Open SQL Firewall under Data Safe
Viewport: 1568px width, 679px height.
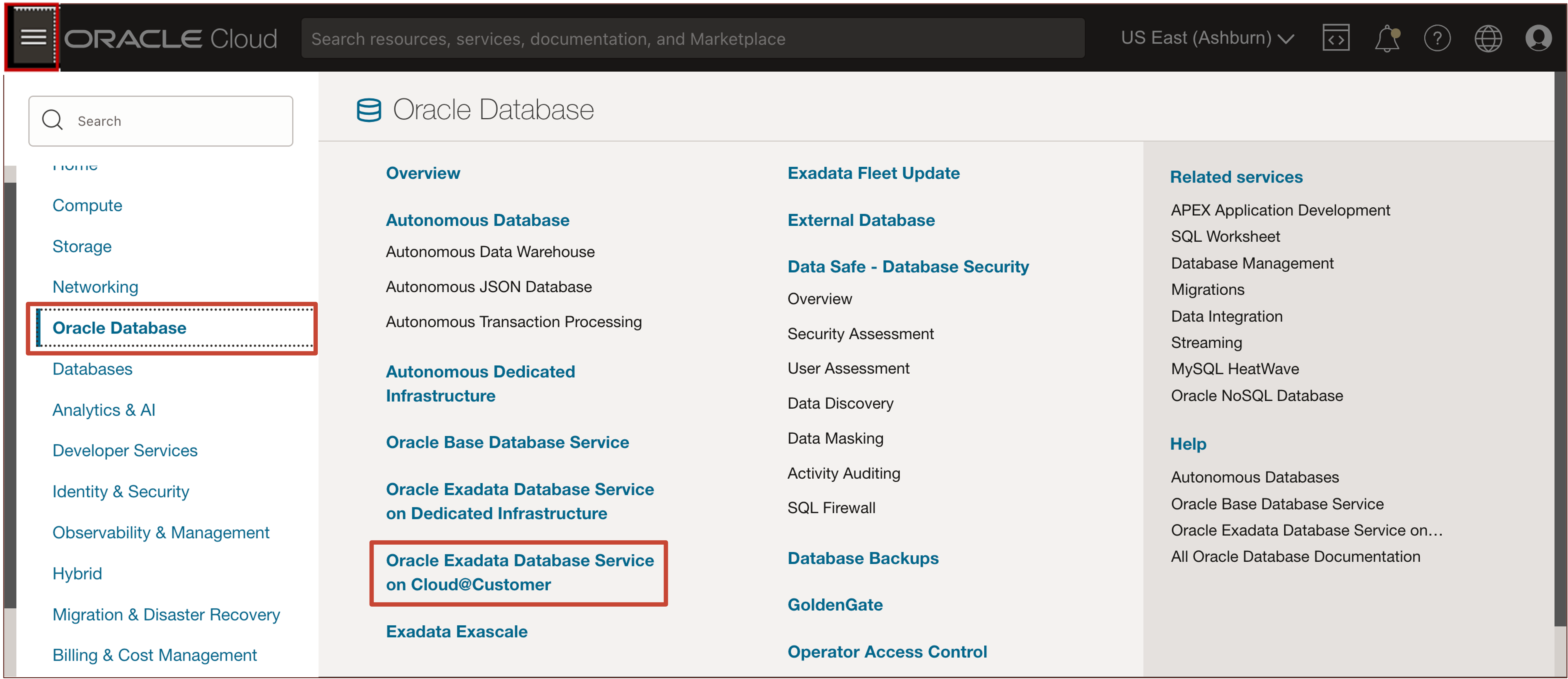(x=831, y=508)
